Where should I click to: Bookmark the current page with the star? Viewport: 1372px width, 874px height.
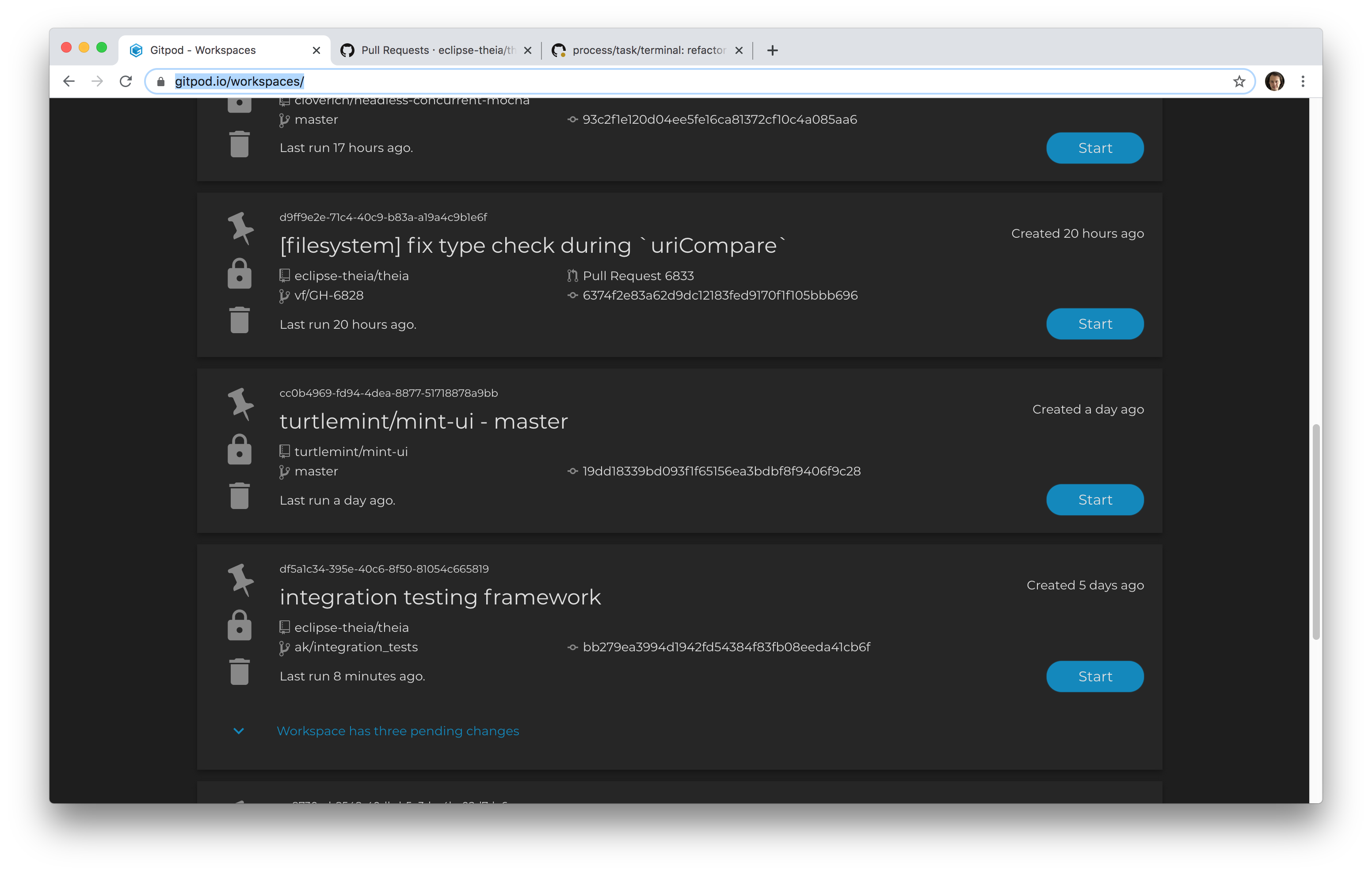pos(1240,81)
